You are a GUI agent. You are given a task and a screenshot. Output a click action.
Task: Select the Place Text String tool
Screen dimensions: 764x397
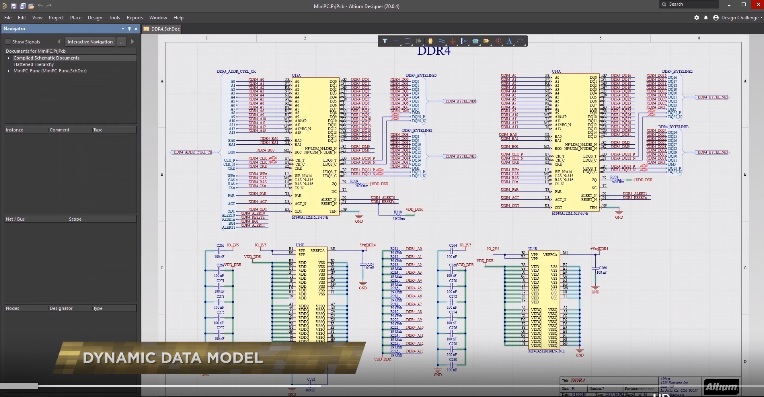point(509,41)
